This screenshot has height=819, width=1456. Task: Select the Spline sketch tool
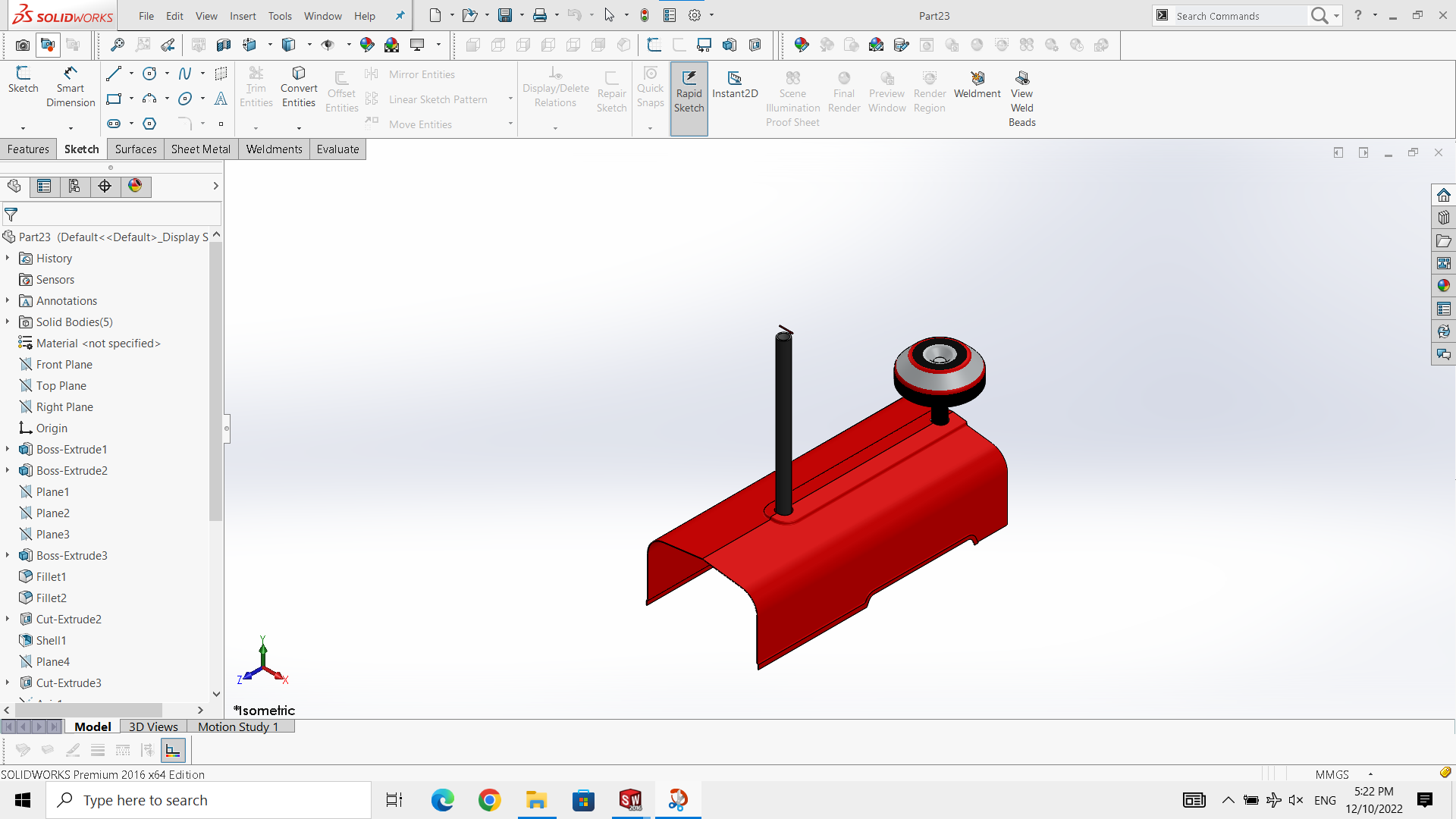click(185, 74)
